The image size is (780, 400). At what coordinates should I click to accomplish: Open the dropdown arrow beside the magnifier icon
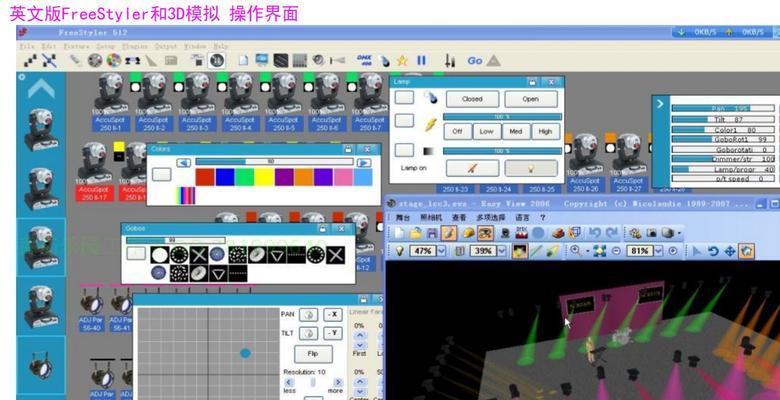tap(586, 252)
